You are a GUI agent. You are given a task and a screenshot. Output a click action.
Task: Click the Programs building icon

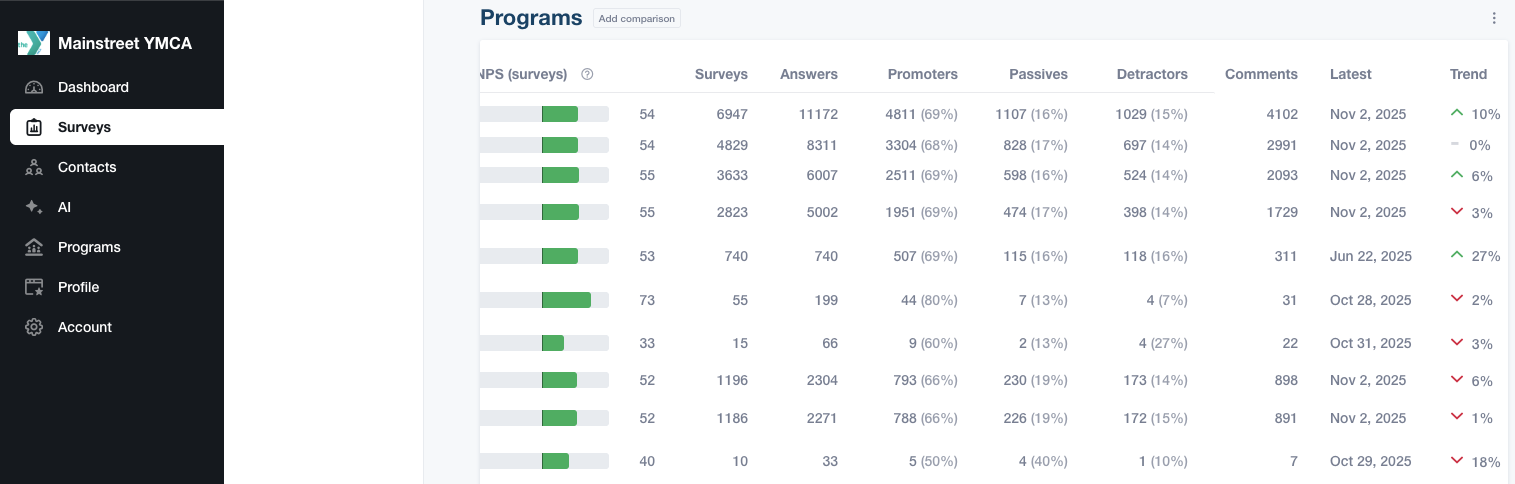[34, 247]
